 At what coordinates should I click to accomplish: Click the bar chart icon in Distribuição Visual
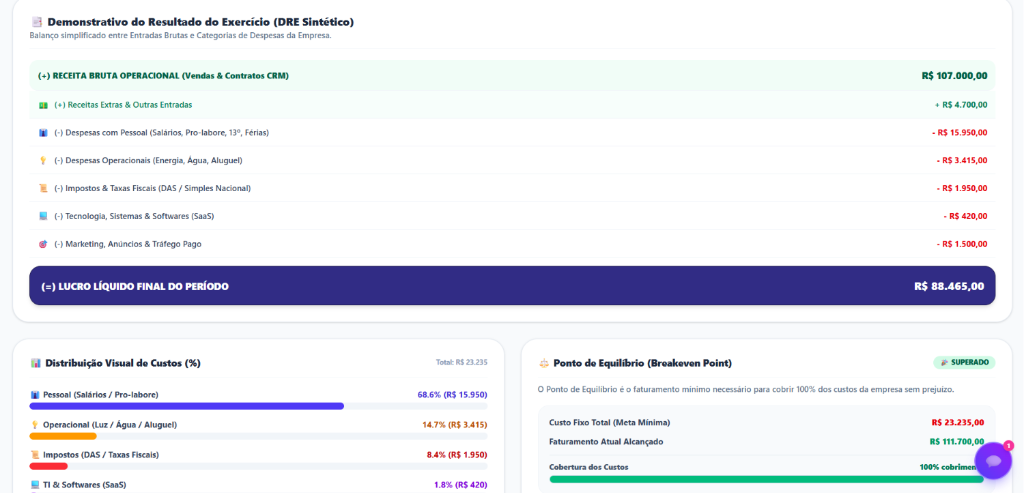pyautogui.click(x=35, y=363)
